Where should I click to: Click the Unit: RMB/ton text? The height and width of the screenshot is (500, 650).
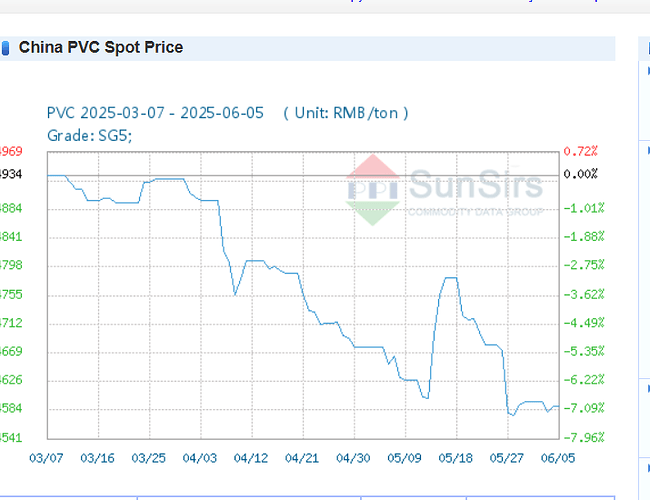pyautogui.click(x=346, y=113)
